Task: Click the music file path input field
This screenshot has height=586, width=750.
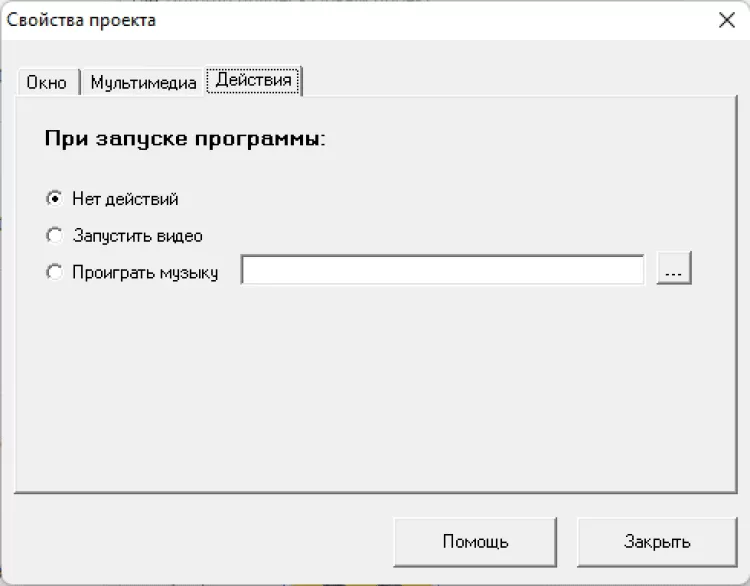Action: (x=442, y=270)
